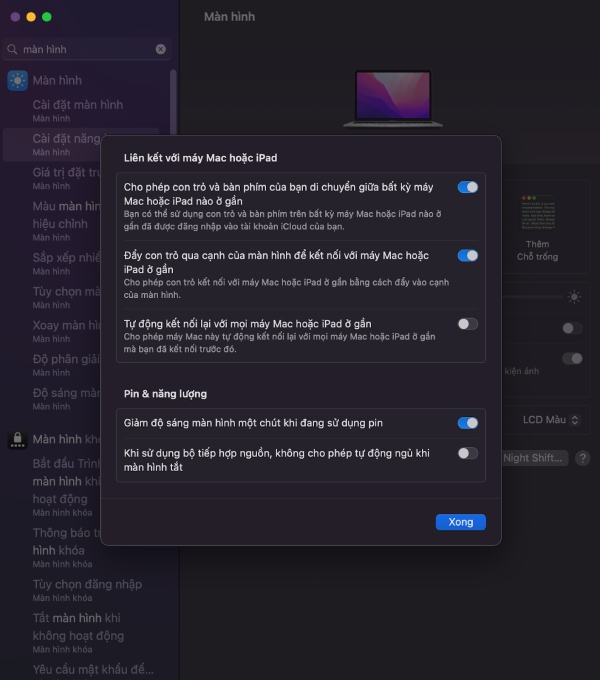Disable cursor and keyboard sharing between Macs toggle
This screenshot has width=600, height=680.
point(468,187)
